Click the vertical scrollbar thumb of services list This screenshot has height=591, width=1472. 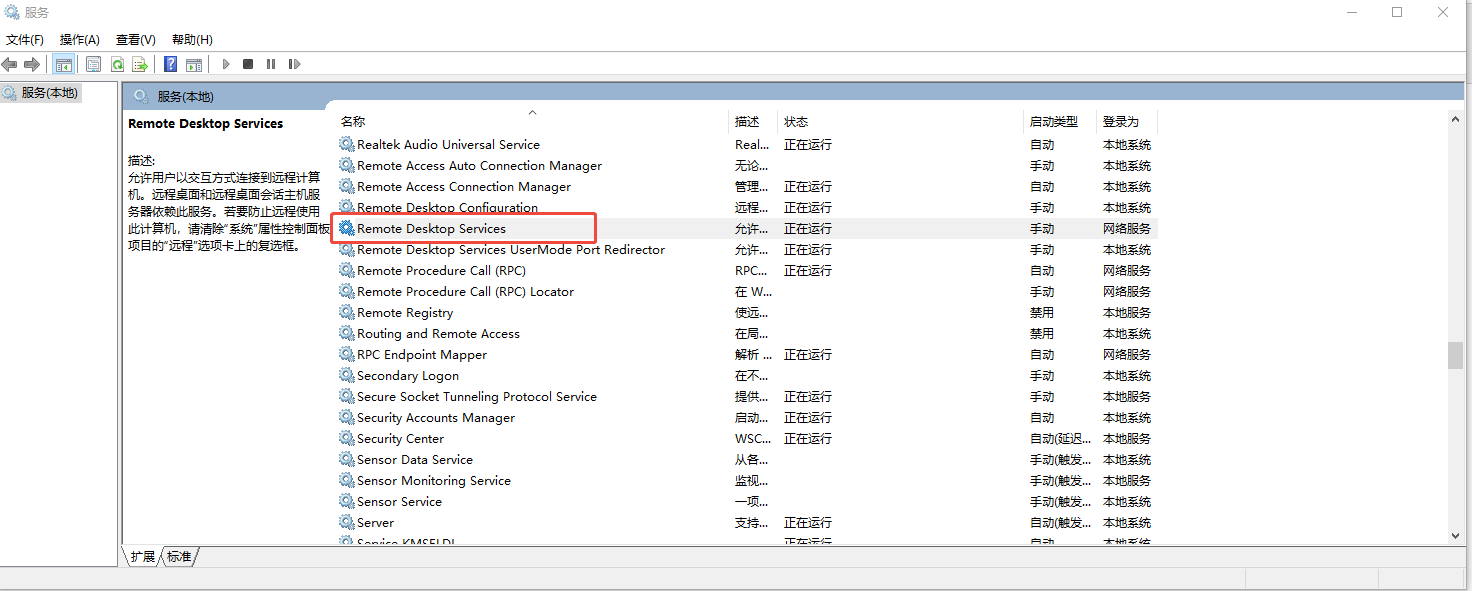tap(1455, 355)
